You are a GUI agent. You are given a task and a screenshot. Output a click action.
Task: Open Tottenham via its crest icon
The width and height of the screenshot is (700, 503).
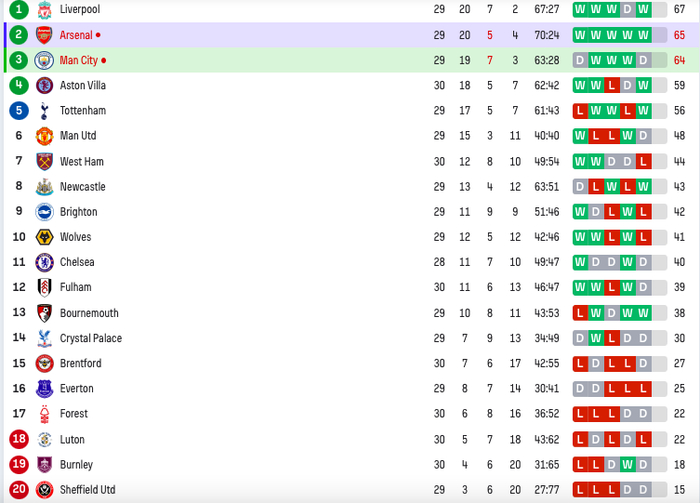coord(44,110)
